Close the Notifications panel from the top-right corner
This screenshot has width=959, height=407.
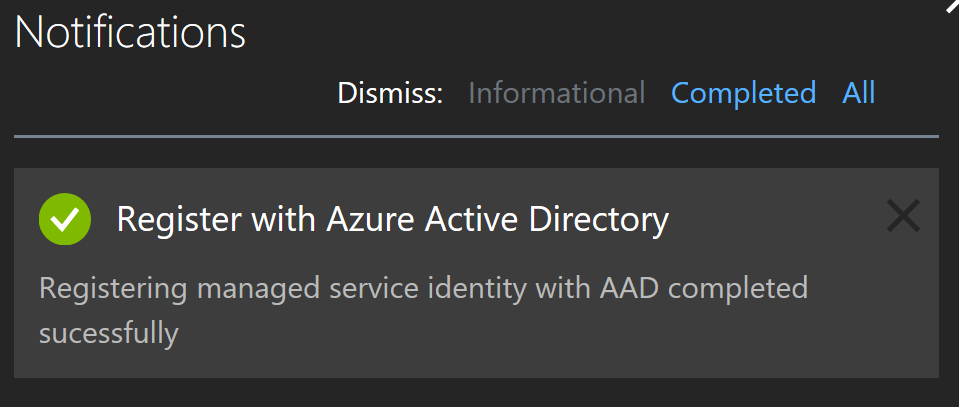(952, 6)
